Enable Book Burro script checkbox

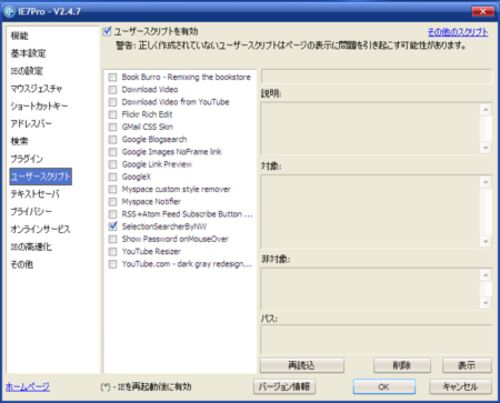(113, 77)
